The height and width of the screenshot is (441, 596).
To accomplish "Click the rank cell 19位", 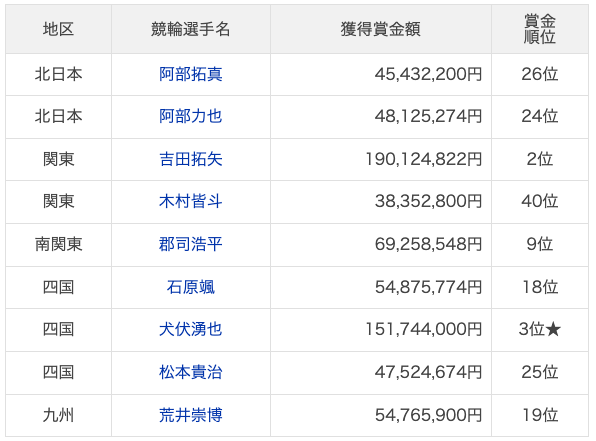I will pyautogui.click(x=540, y=415).
